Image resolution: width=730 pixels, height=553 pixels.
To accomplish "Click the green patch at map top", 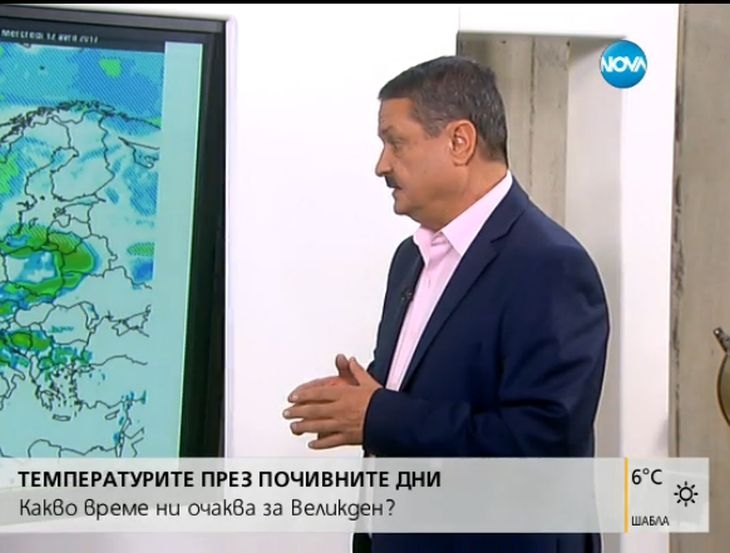I will 112,67.
